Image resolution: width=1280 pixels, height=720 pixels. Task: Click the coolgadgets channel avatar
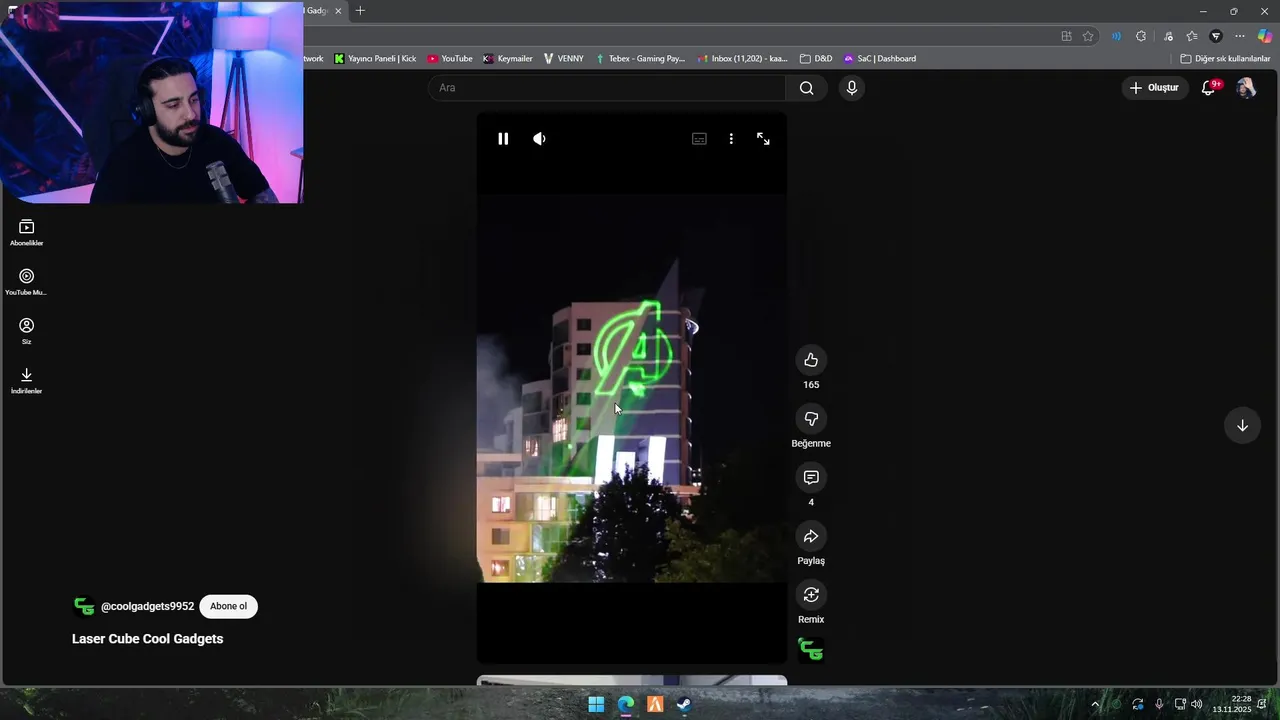tap(84, 606)
